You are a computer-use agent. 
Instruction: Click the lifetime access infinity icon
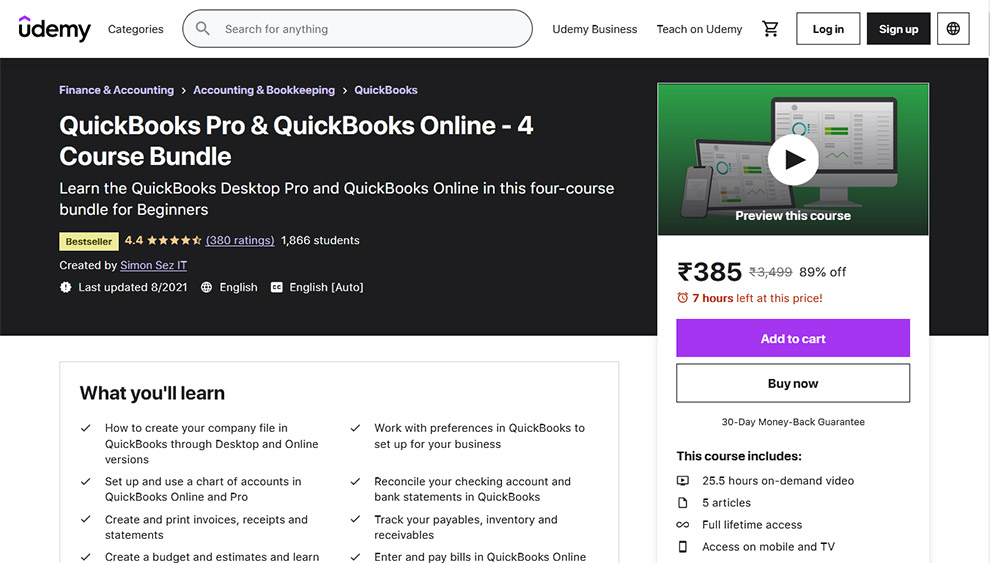(683, 524)
